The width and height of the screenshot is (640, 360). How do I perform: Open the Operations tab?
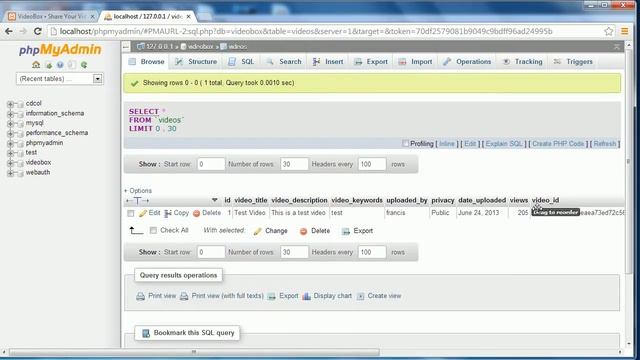coord(467,62)
